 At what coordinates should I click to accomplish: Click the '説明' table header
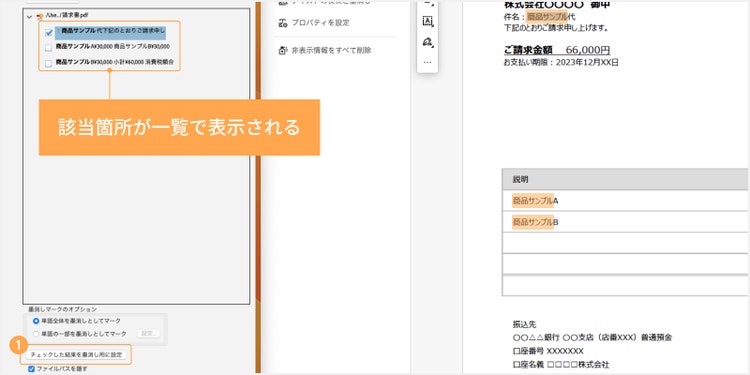click(x=520, y=179)
